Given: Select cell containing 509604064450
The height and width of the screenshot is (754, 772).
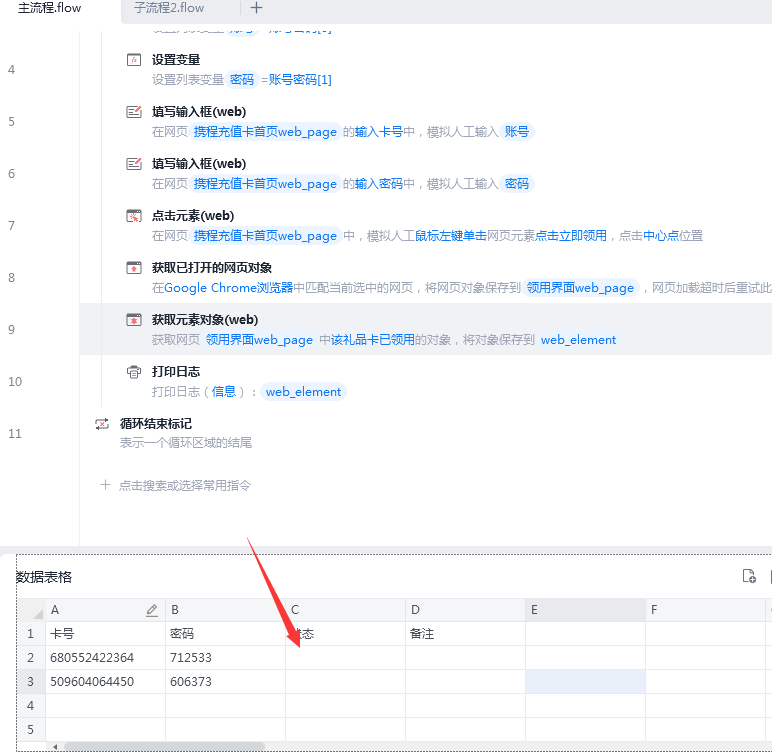Looking at the screenshot, I should (x=105, y=682).
